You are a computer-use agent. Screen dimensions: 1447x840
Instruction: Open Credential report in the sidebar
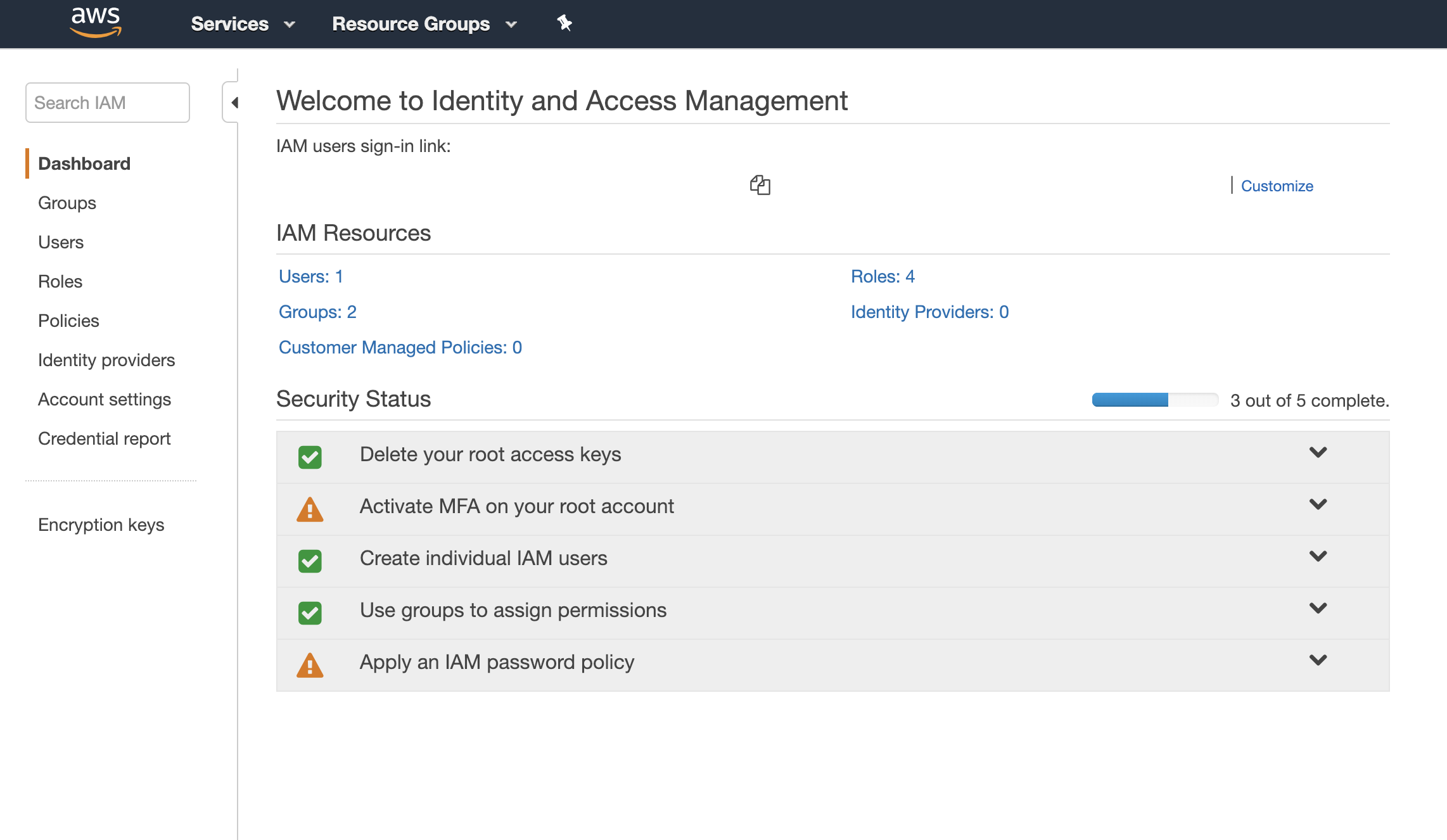tap(105, 438)
